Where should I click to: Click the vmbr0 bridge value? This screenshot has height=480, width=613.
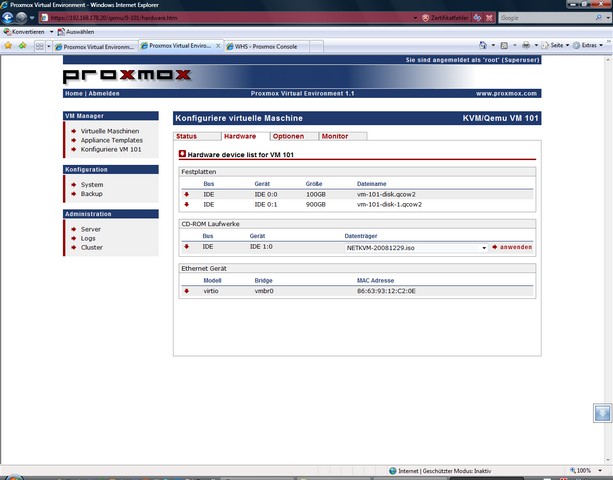pyautogui.click(x=264, y=291)
